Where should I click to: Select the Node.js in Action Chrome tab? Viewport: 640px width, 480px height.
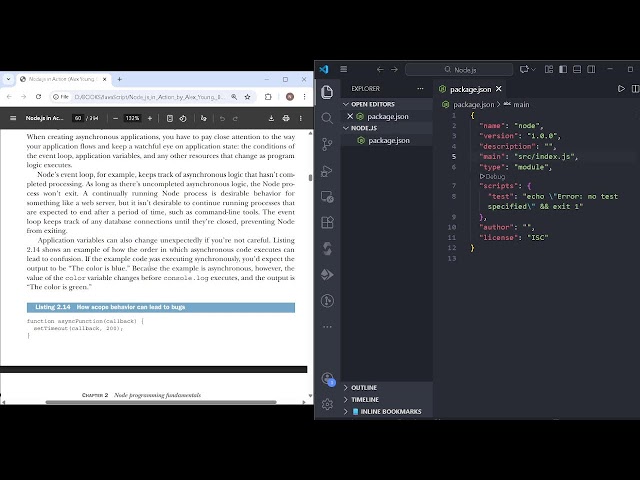pyautogui.click(x=63, y=79)
